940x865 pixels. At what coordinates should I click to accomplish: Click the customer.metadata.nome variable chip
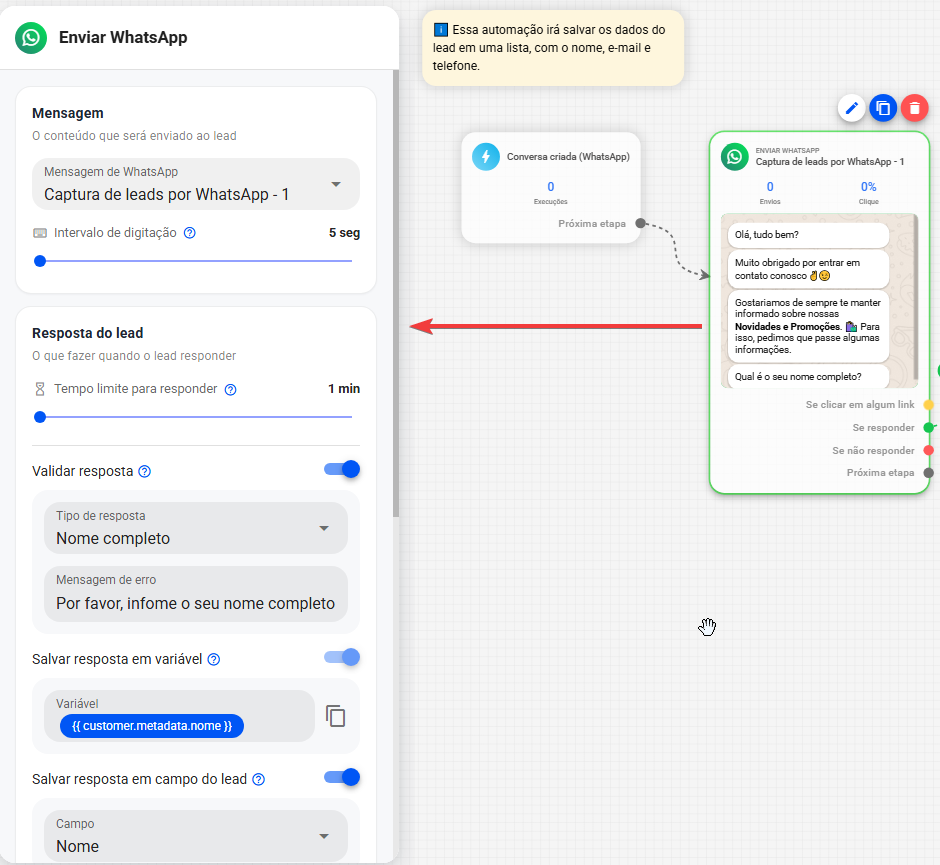coord(152,726)
